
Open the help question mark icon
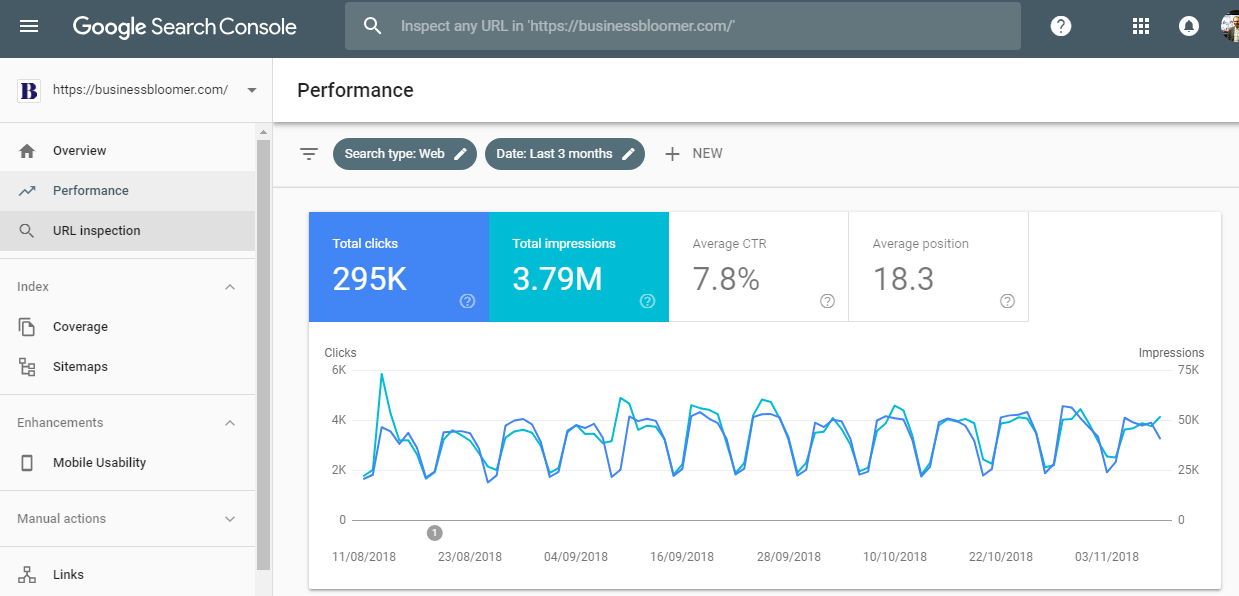point(1061,26)
